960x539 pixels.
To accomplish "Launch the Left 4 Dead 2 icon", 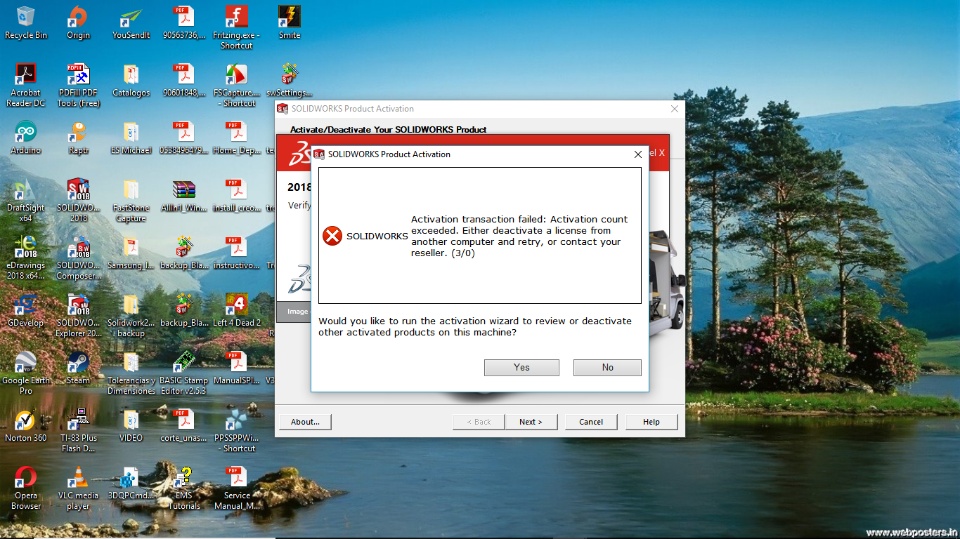I will (236, 310).
